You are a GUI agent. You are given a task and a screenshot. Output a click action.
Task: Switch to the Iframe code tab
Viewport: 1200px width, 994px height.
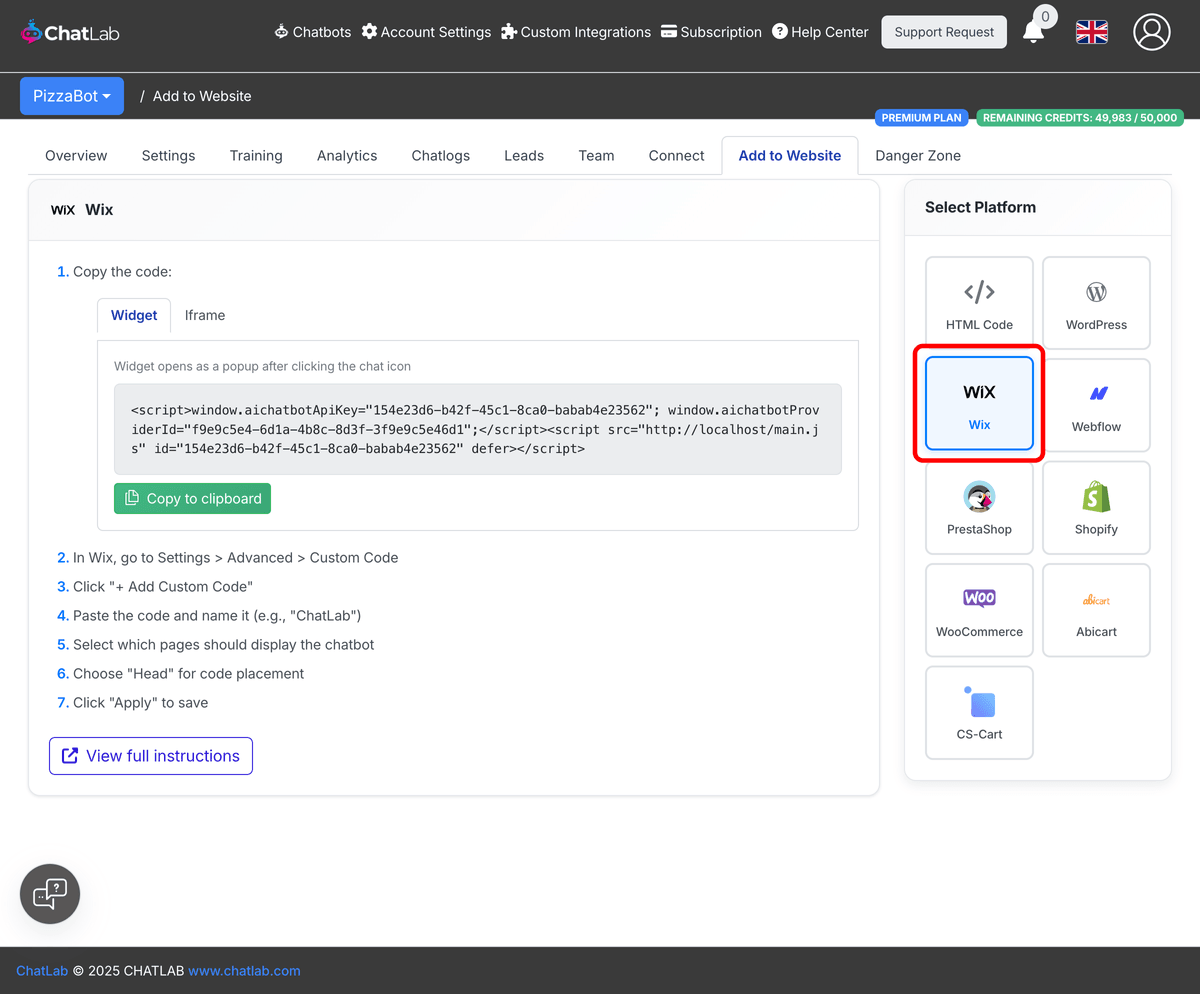(205, 315)
